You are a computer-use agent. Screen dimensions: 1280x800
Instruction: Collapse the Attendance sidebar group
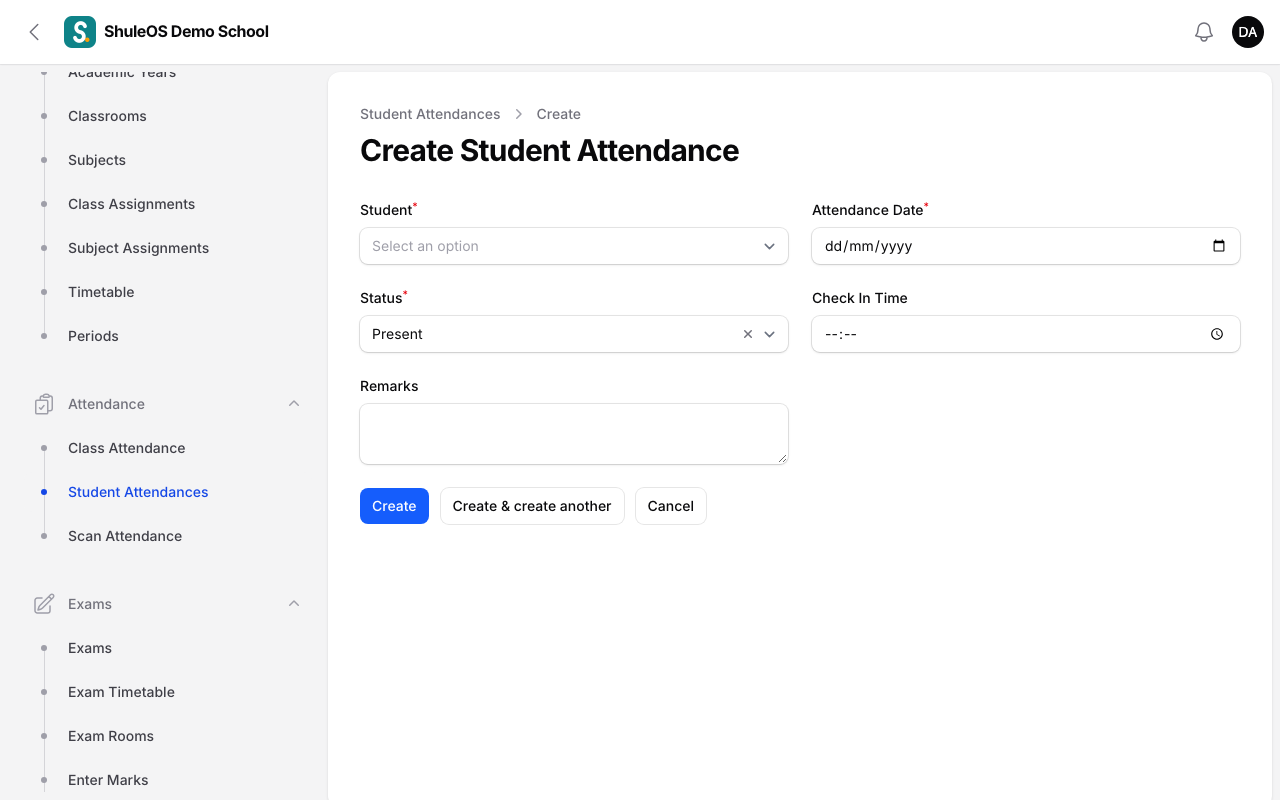pyautogui.click(x=294, y=404)
